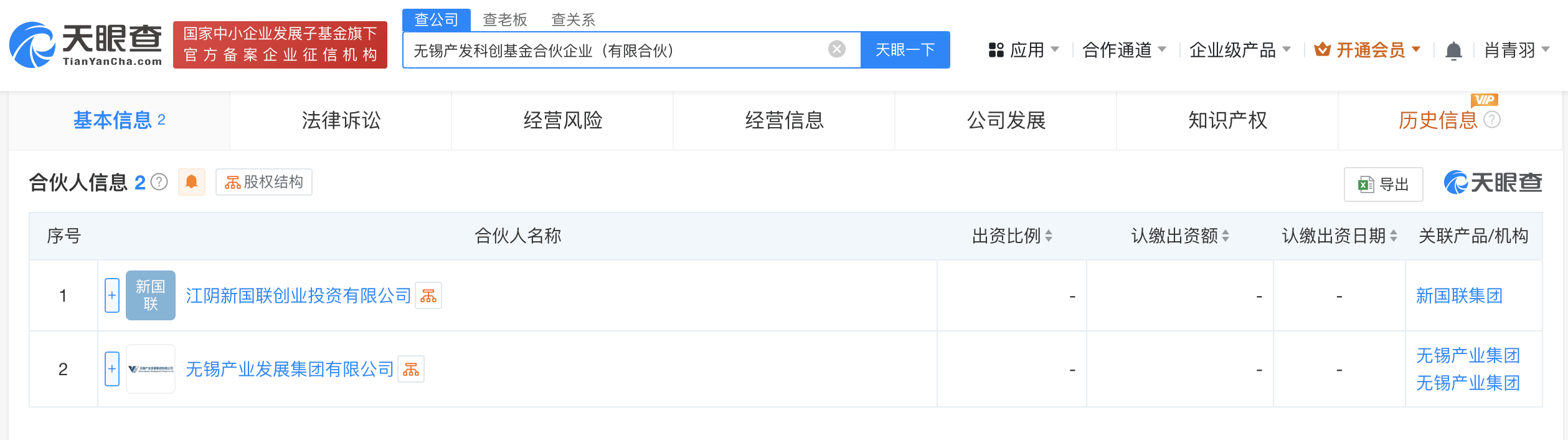Toggle the orange partner-info alert bell
Image resolution: width=1568 pixels, height=440 pixels.
pyautogui.click(x=192, y=182)
